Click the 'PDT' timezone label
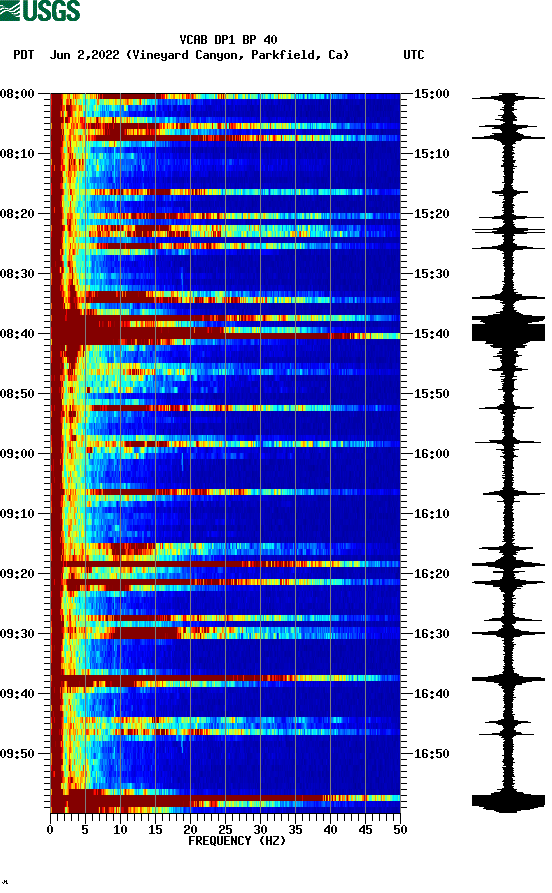The width and height of the screenshot is (552, 893). pos(23,55)
